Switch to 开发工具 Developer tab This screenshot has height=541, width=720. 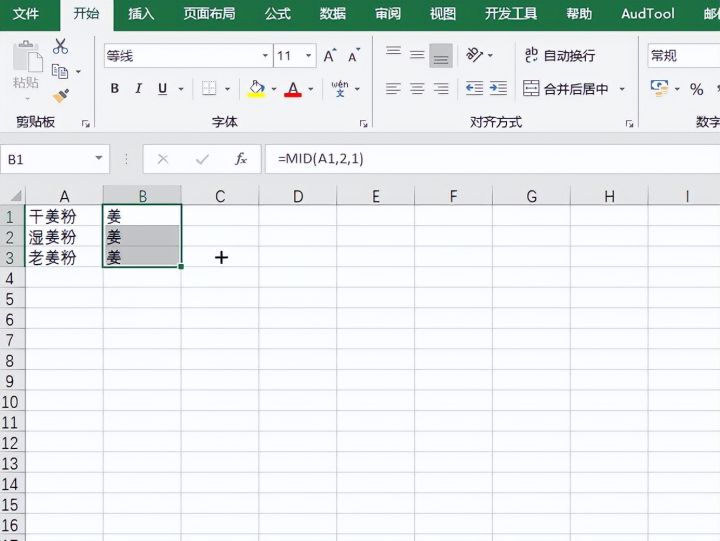coord(511,14)
